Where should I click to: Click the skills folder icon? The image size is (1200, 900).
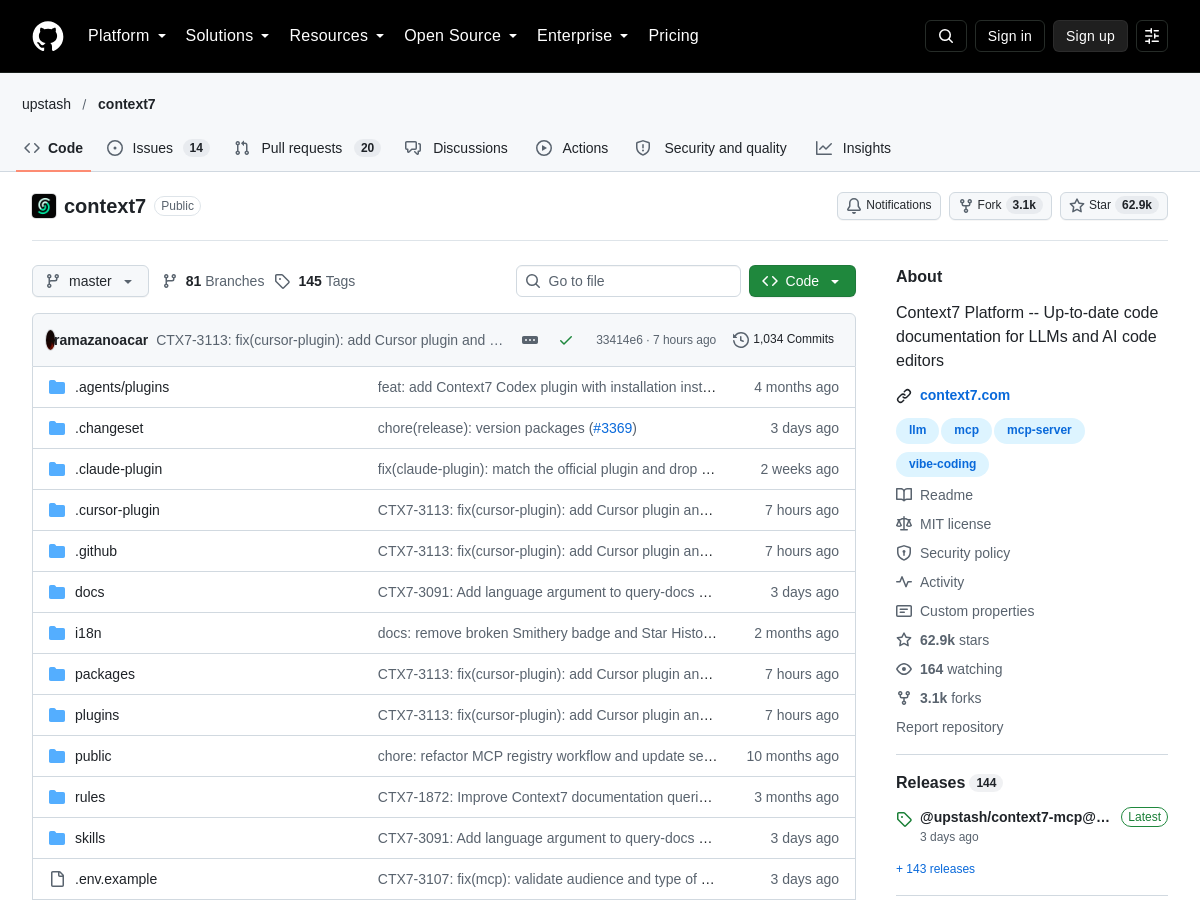point(57,838)
